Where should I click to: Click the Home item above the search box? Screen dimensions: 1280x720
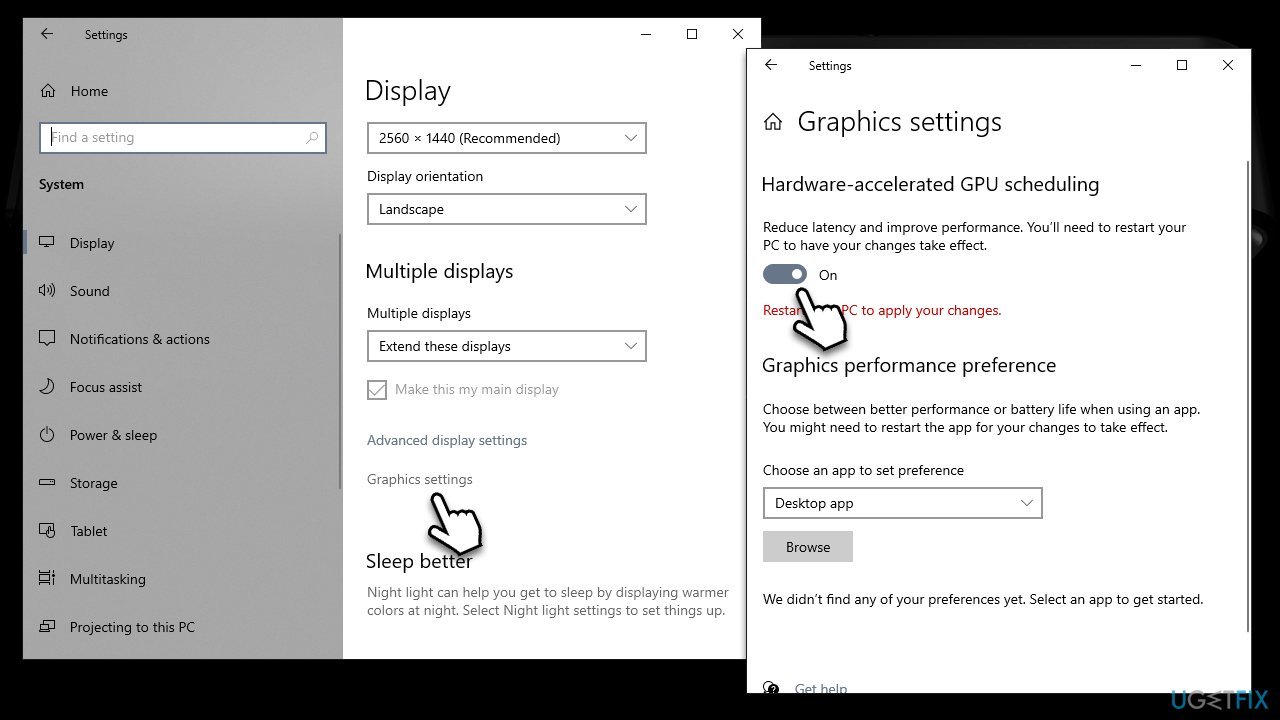pyautogui.click(x=88, y=91)
